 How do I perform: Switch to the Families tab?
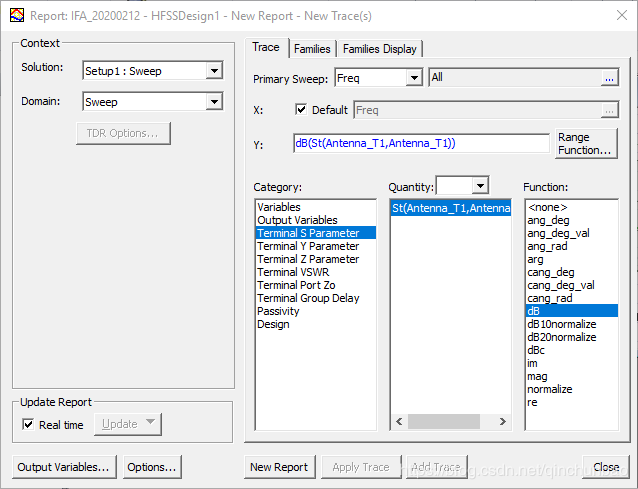pyautogui.click(x=312, y=49)
